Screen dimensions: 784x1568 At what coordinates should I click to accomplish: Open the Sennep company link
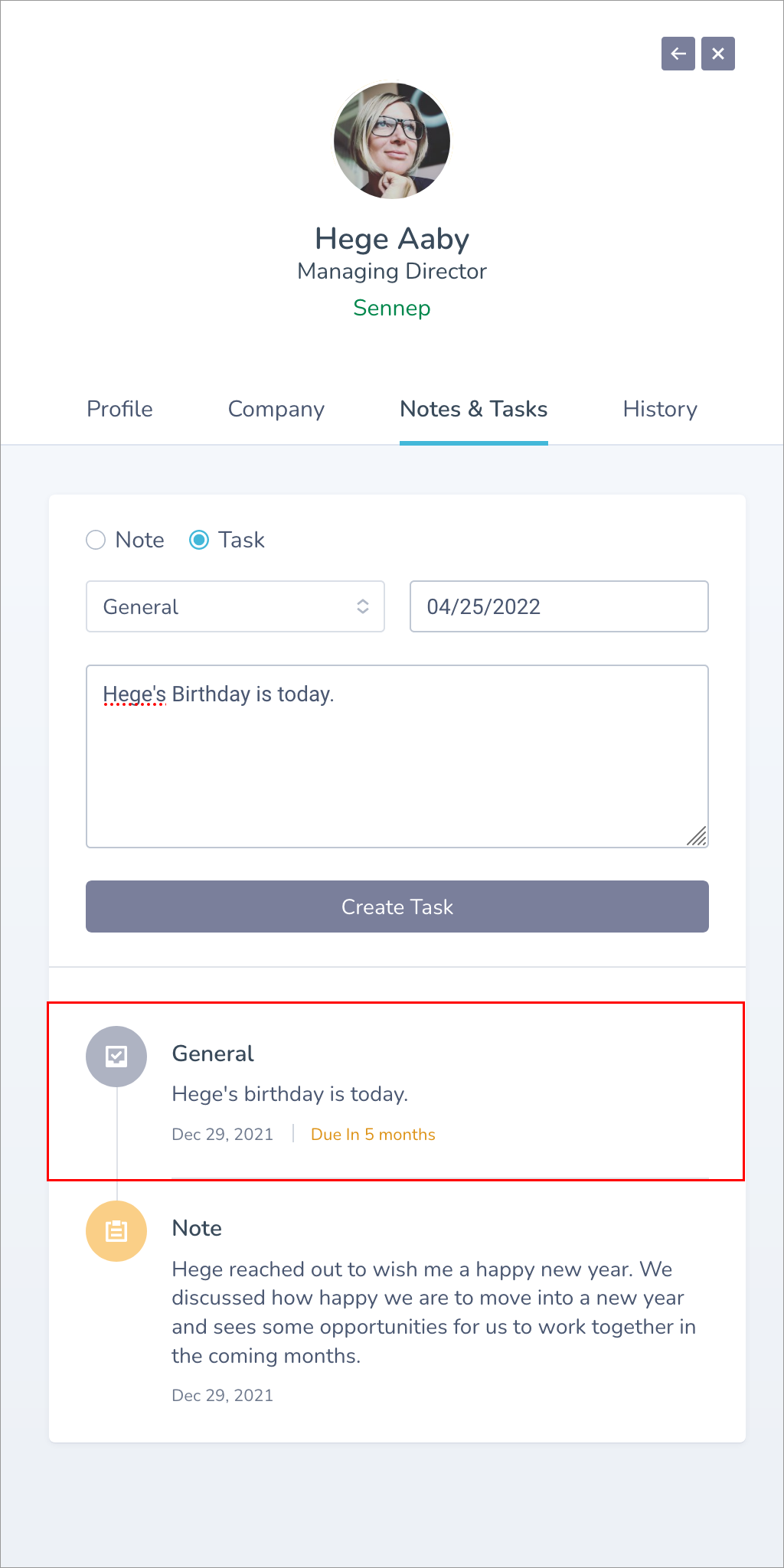pyautogui.click(x=392, y=308)
